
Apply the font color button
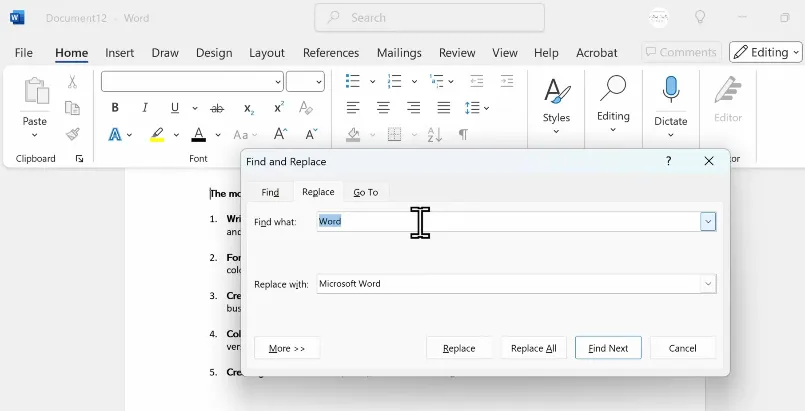pyautogui.click(x=199, y=134)
